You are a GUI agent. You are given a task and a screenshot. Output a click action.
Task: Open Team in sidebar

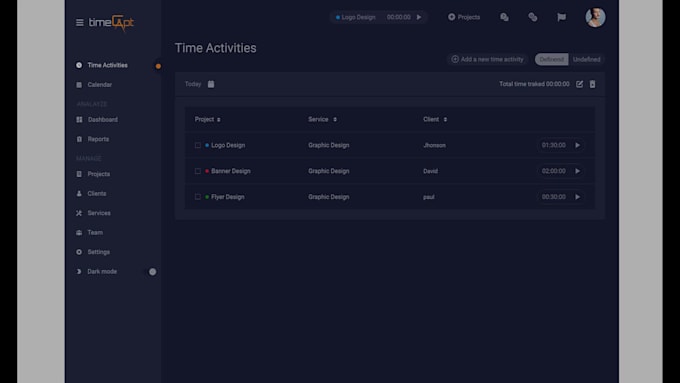(95, 232)
